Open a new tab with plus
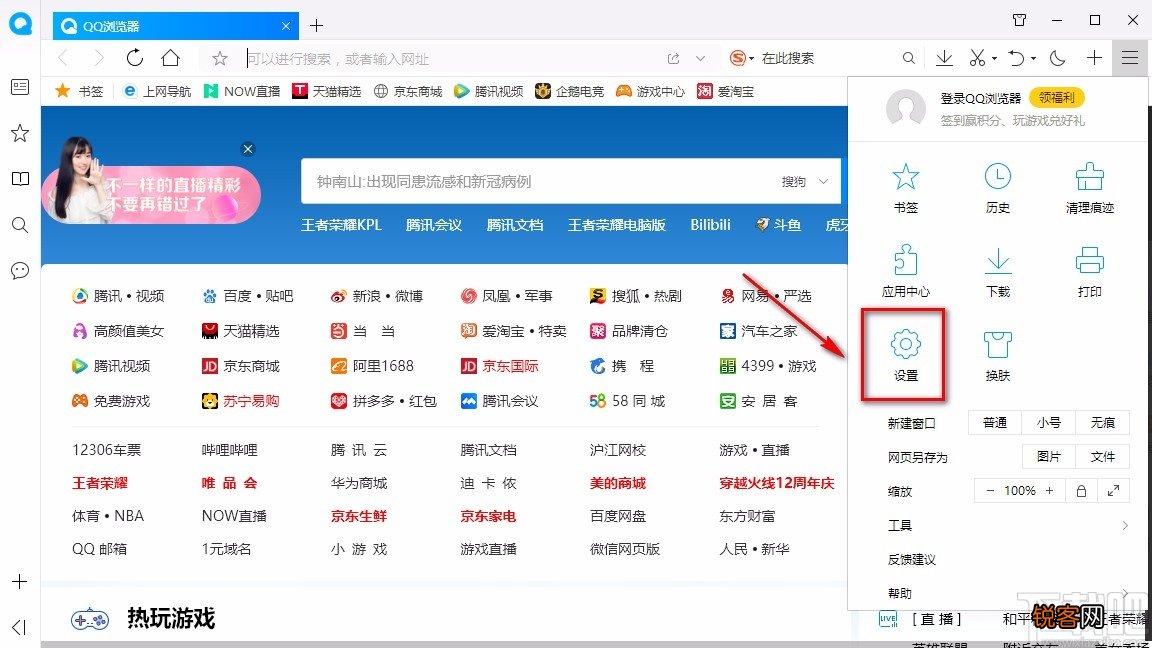 click(317, 26)
